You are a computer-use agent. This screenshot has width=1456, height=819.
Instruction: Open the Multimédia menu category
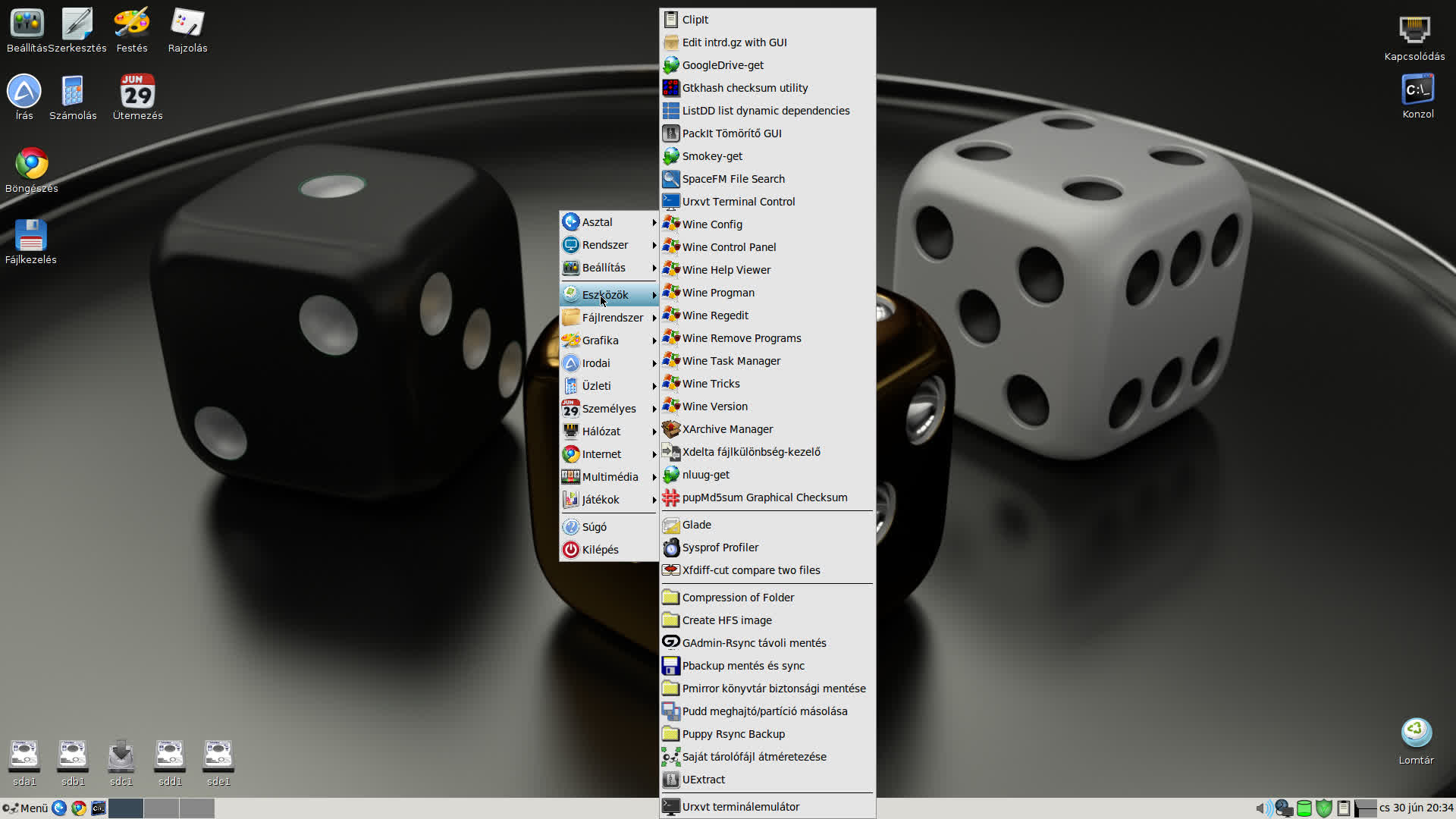pyautogui.click(x=609, y=477)
